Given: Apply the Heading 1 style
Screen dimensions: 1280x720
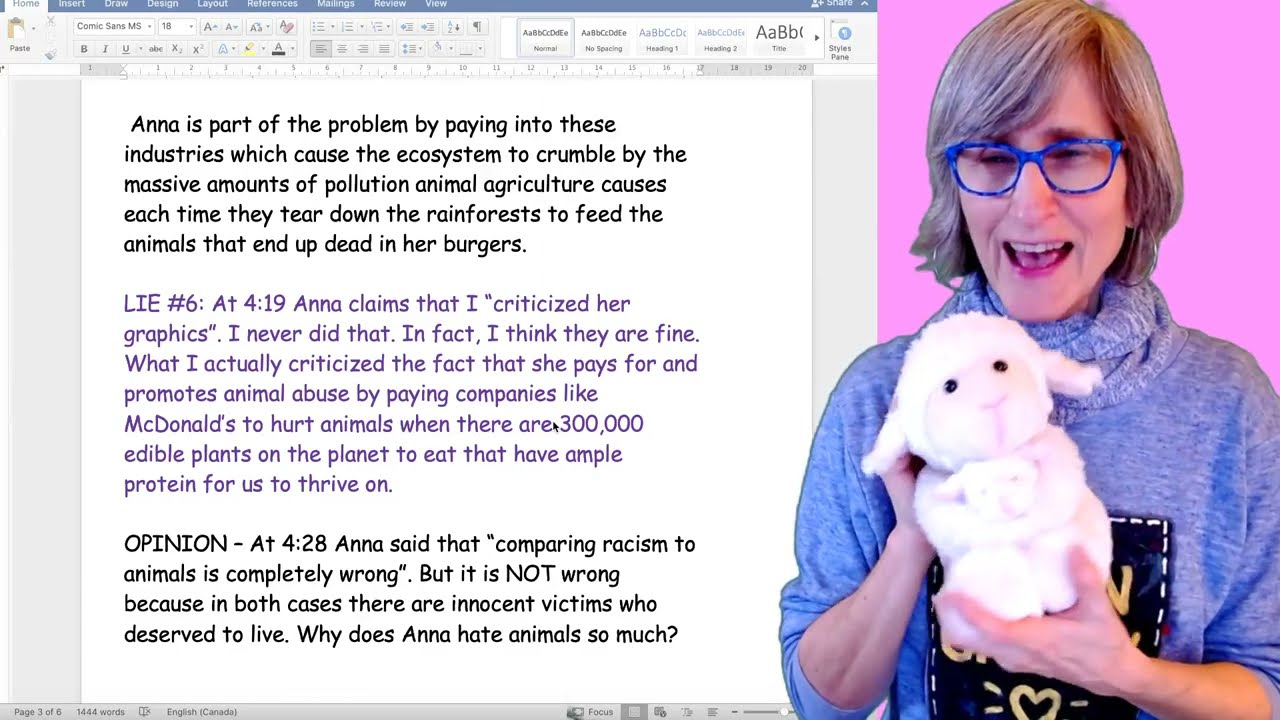Looking at the screenshot, I should coord(661,38).
